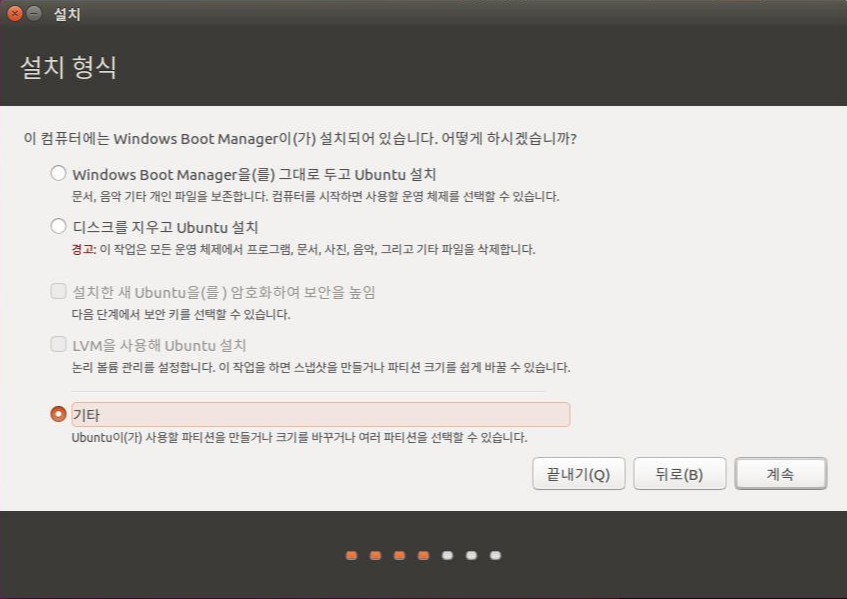
Task: Close the 설치 window
Action: pos(15,14)
